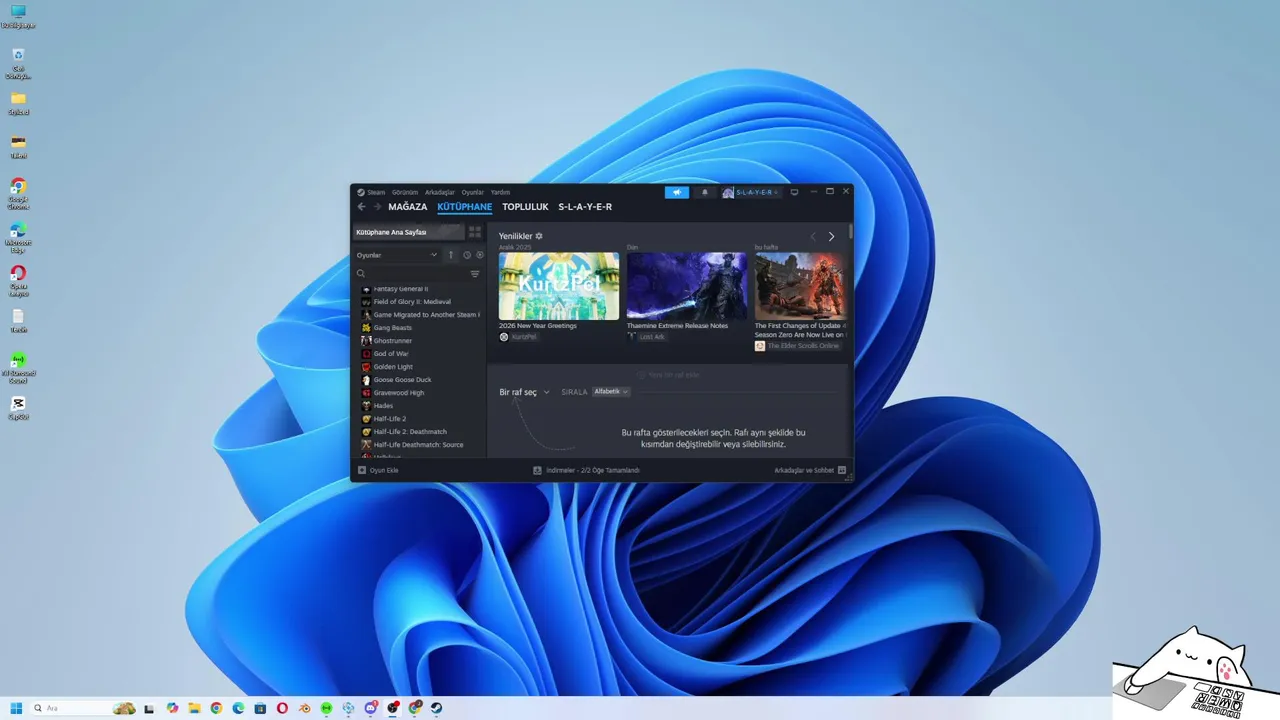
Task: Open the Steam announcements megaphone button
Action: click(x=677, y=192)
